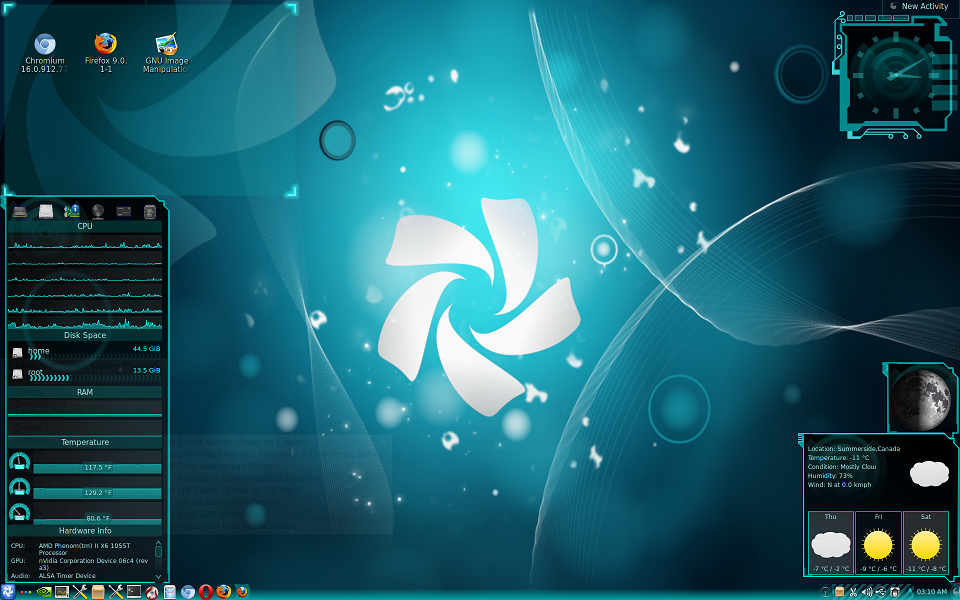Click the three colored dots in the panel

26,592
